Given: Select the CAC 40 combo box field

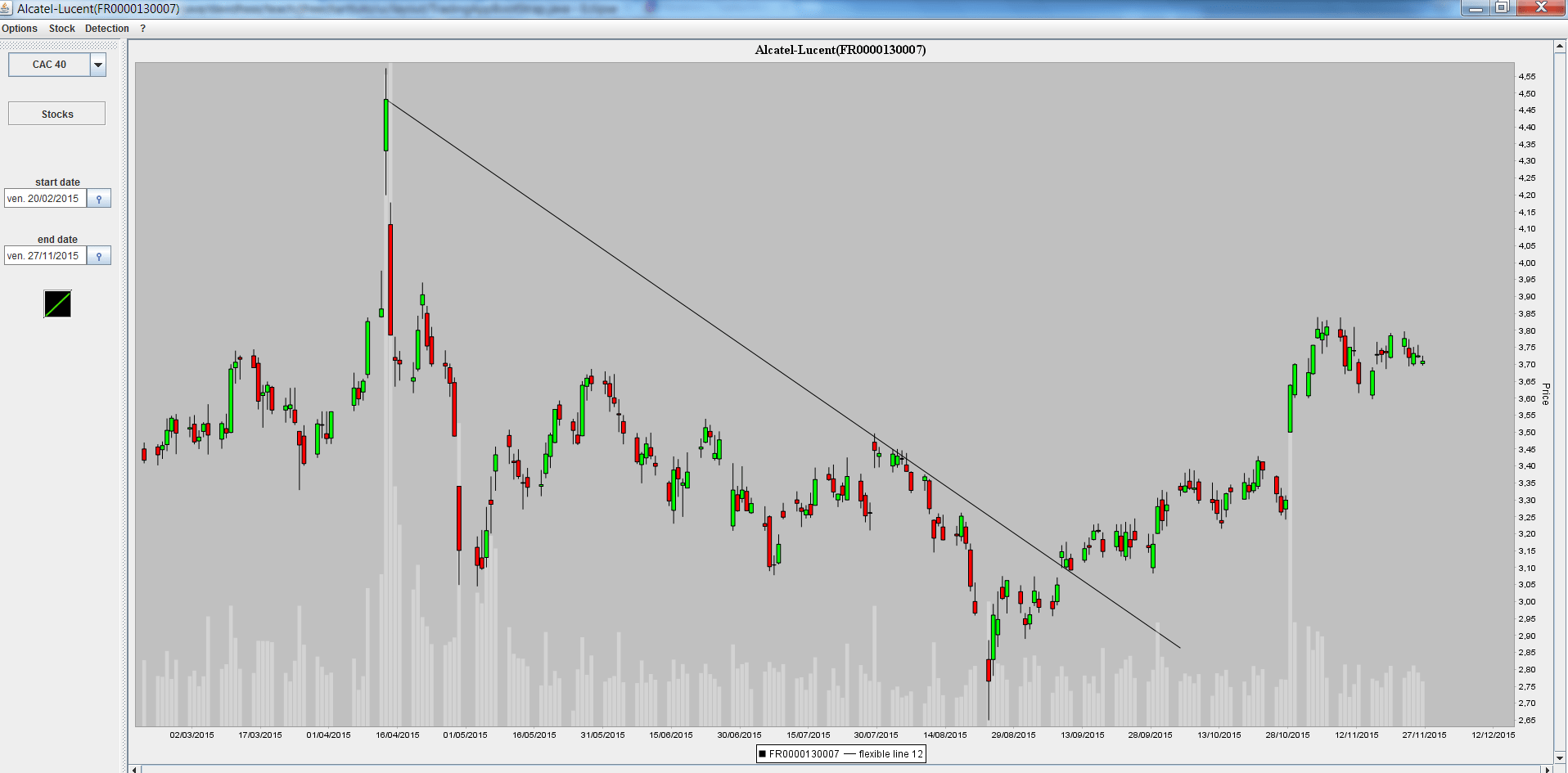Looking at the screenshot, I should pos(50,65).
